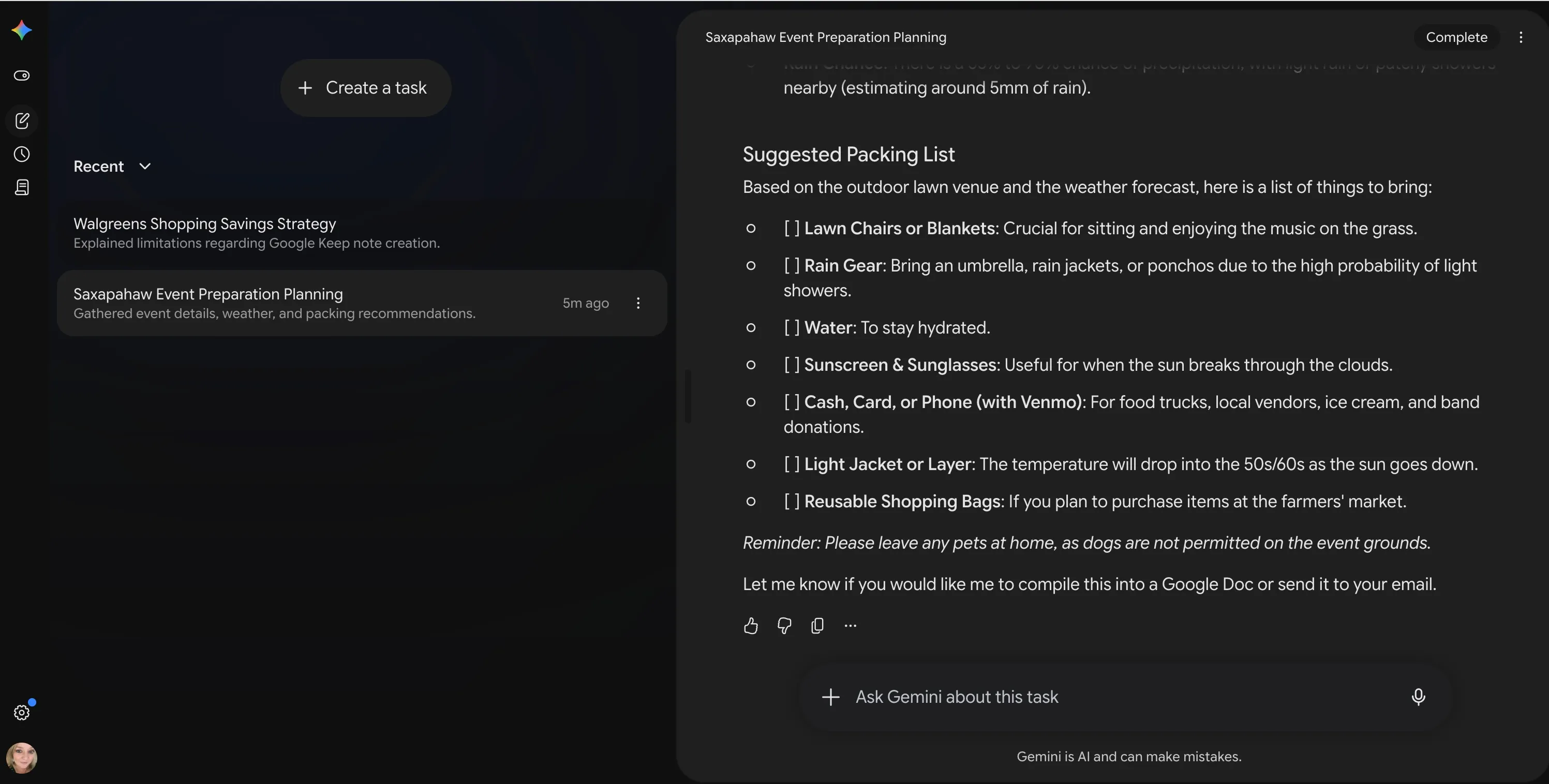The image size is (1549, 784).
Task: Open the clock history icon in sidebar
Action: click(22, 155)
